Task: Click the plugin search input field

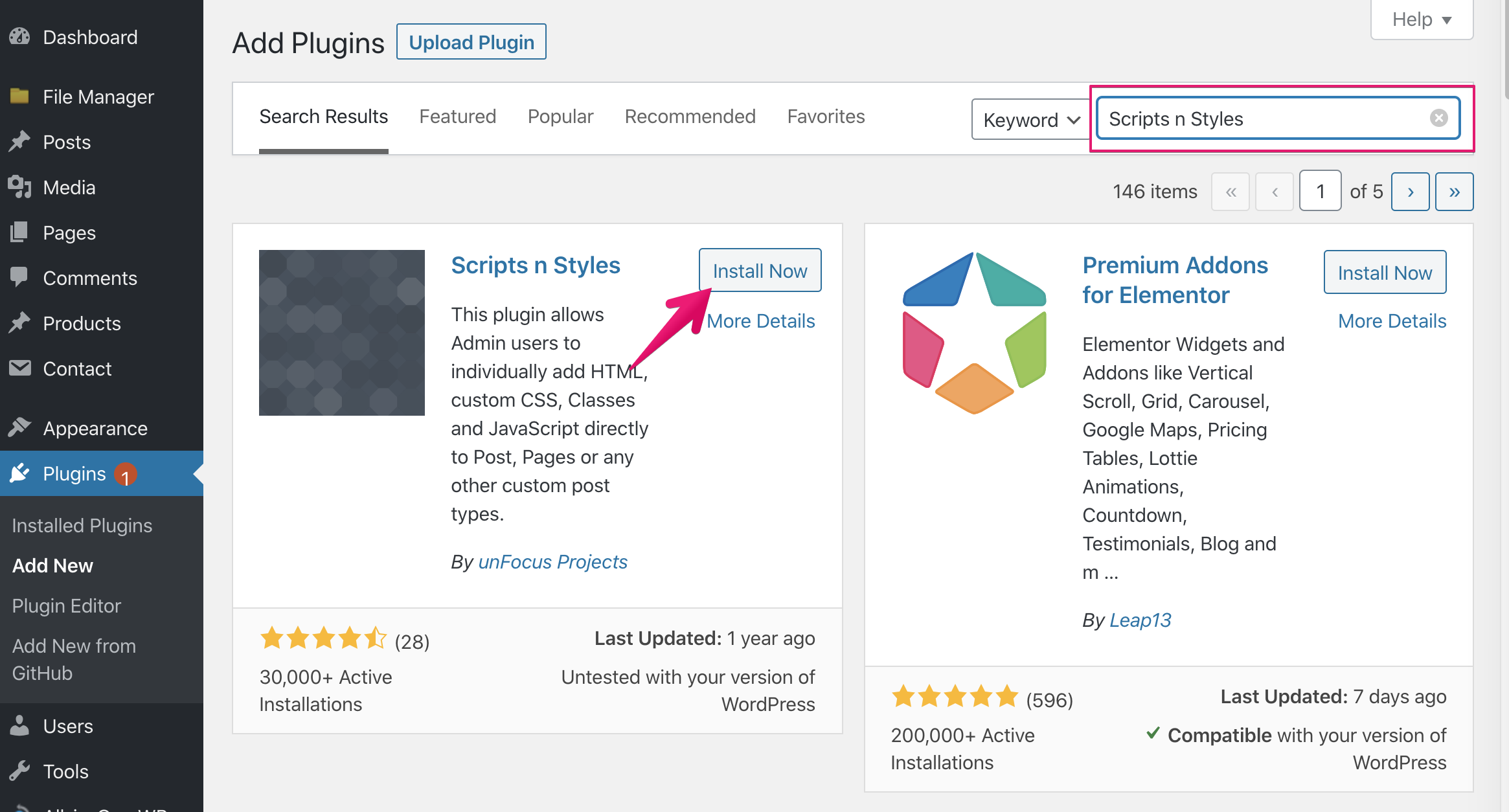Action: tap(1278, 118)
